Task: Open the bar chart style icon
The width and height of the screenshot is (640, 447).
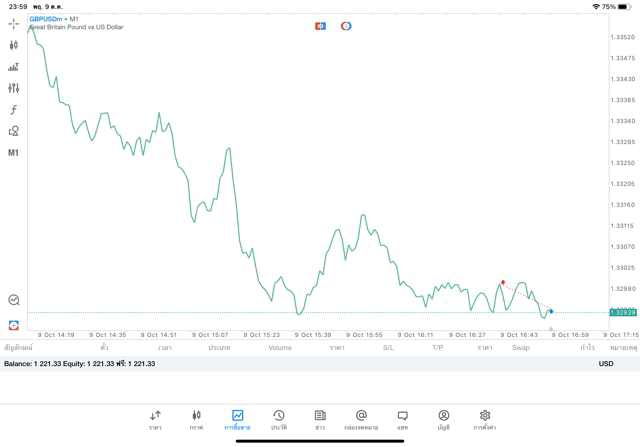Action: click(13, 67)
